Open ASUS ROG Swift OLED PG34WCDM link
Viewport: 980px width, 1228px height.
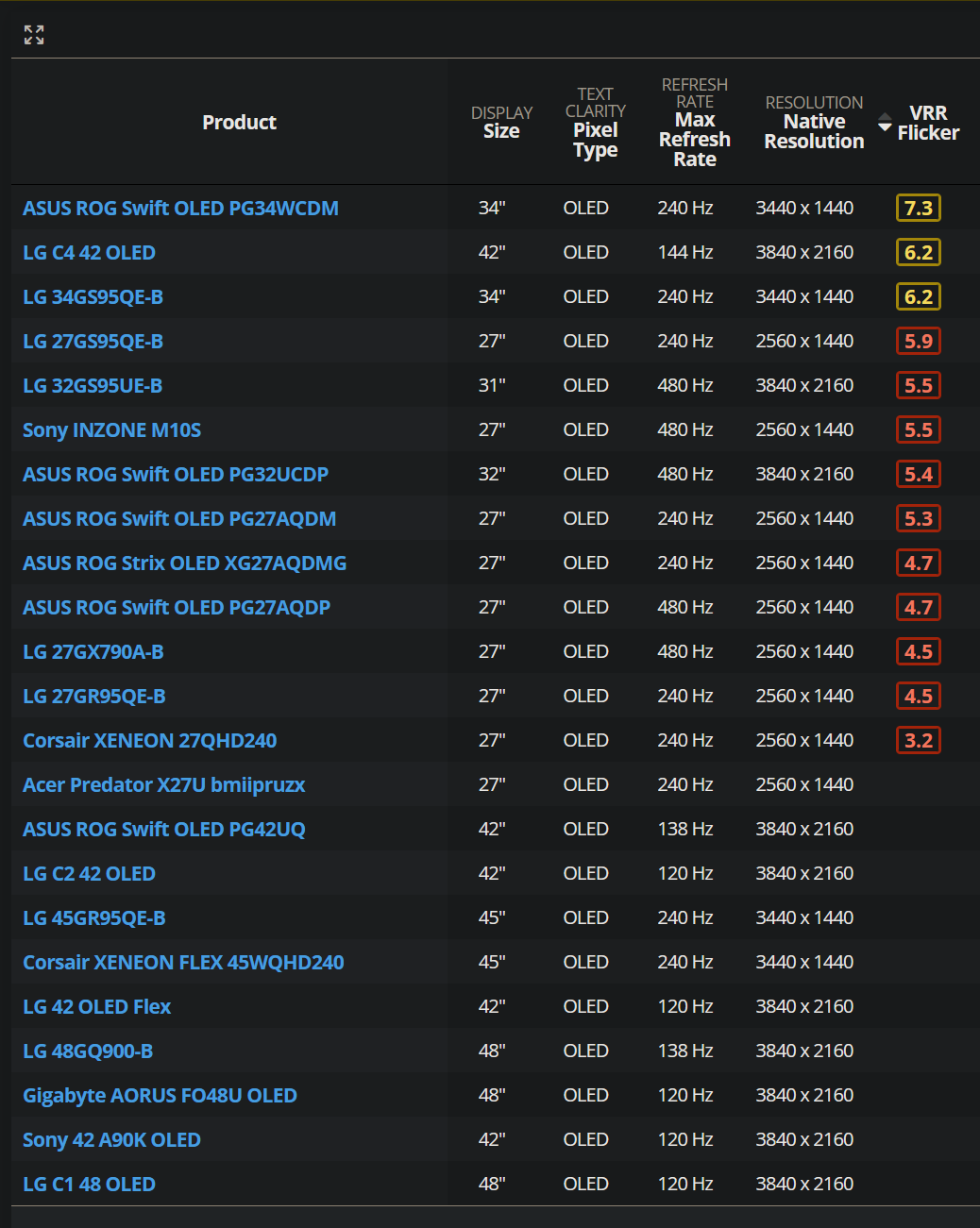180,208
